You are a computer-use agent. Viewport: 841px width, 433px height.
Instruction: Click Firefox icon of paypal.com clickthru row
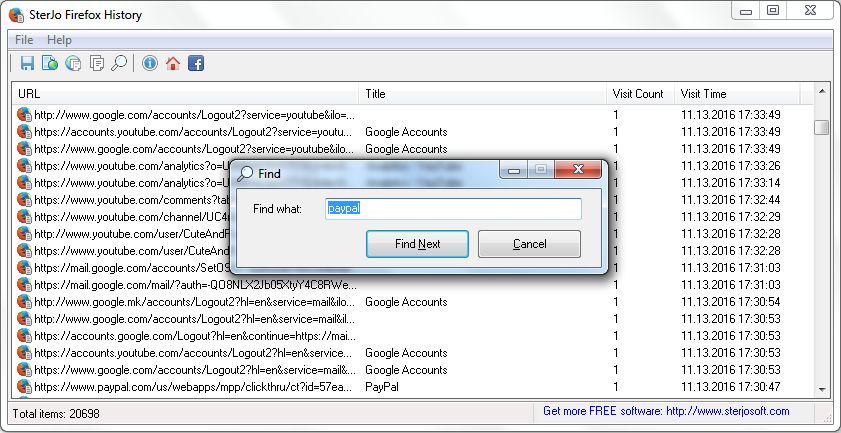click(24, 386)
